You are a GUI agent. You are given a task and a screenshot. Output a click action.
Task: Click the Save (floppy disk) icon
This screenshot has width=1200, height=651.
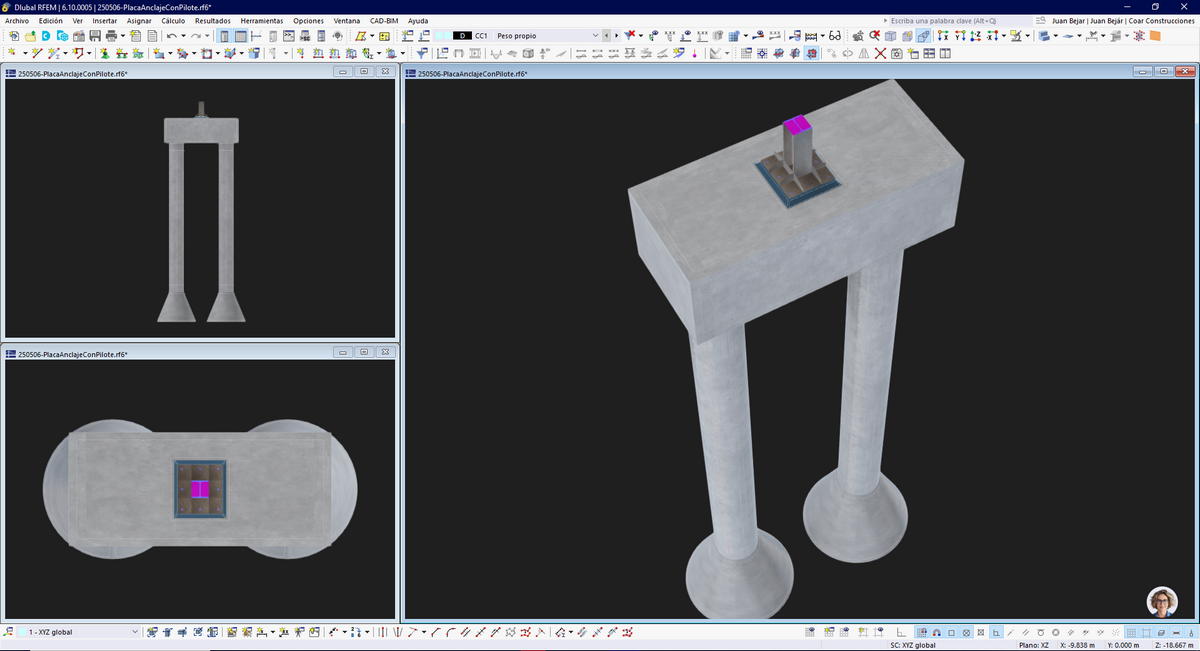coord(95,36)
